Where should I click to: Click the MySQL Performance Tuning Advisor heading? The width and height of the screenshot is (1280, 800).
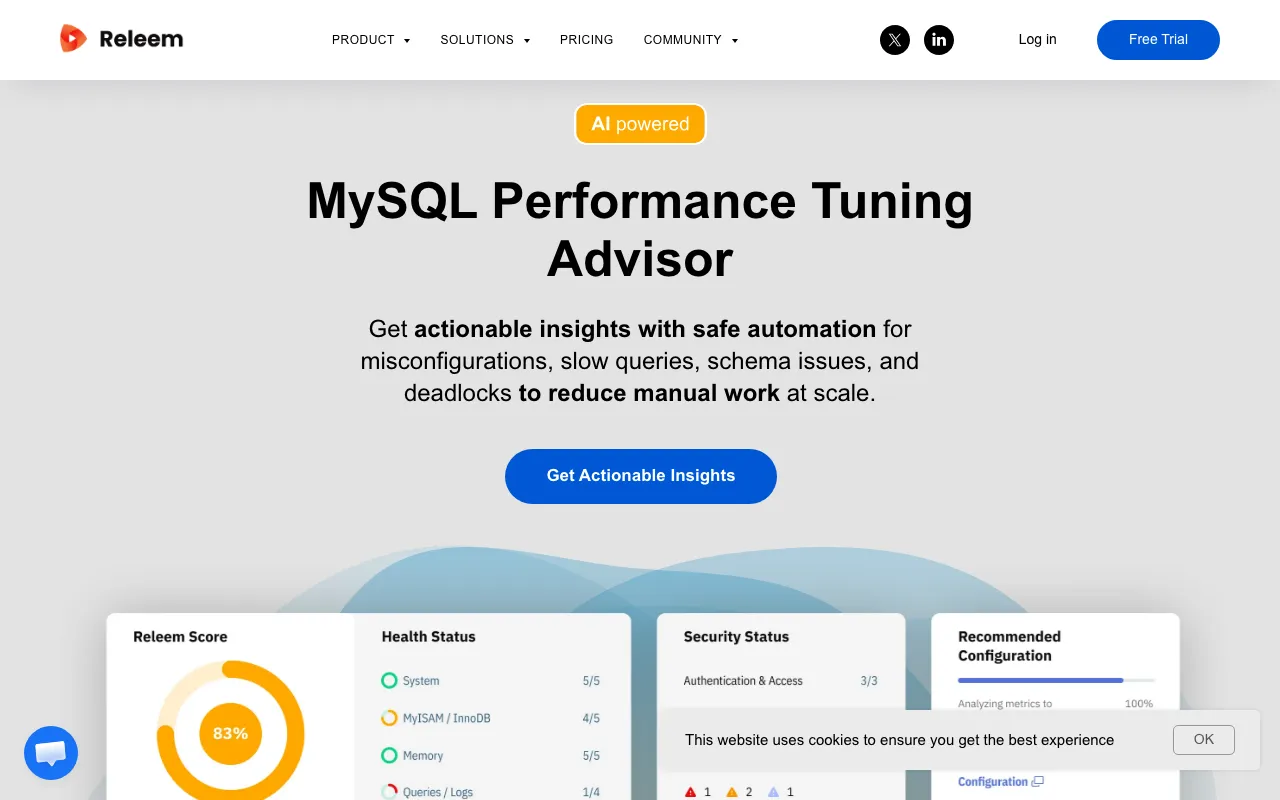640,229
